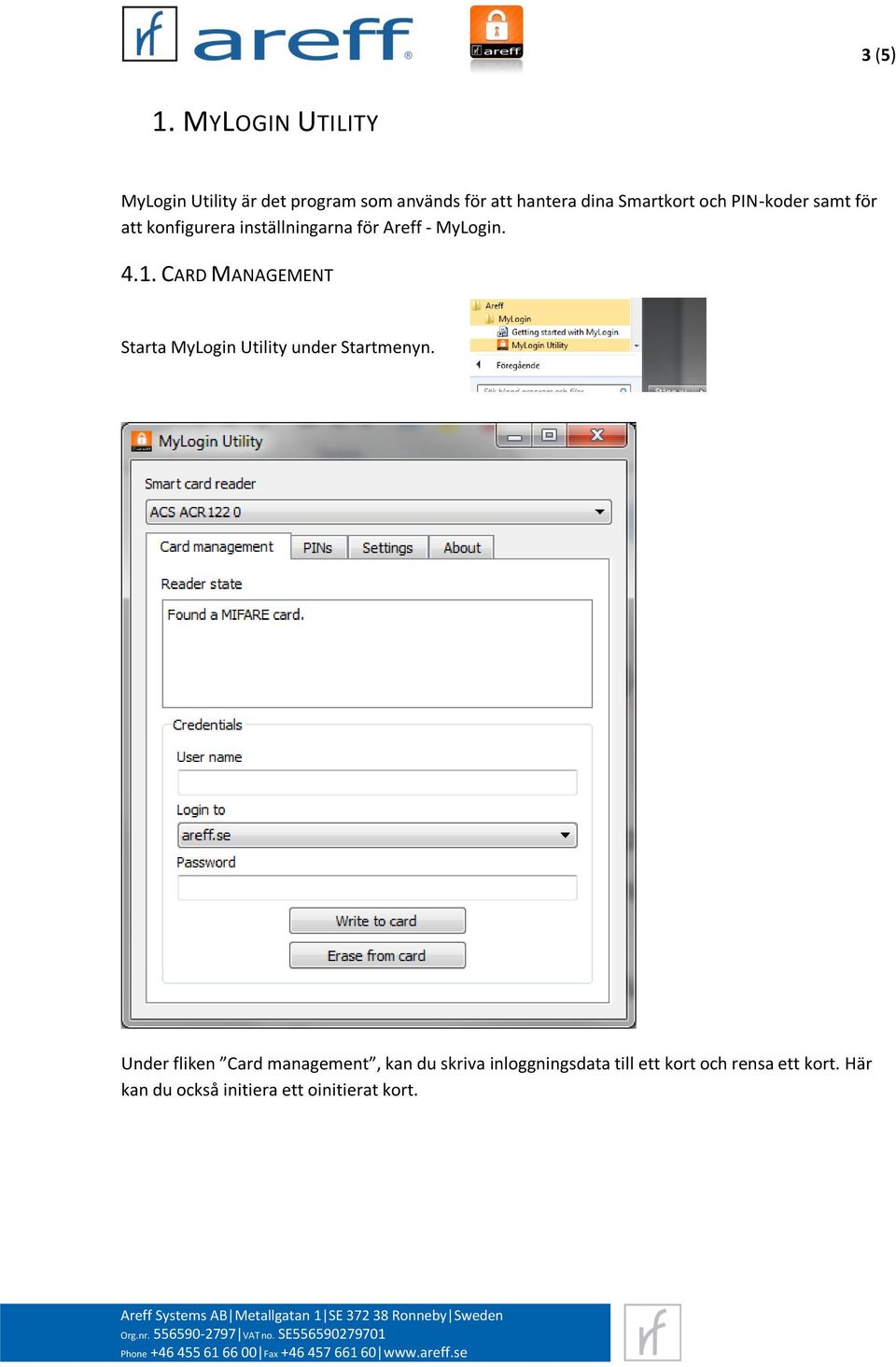Click the Reader state text box

pyautogui.click(x=377, y=654)
